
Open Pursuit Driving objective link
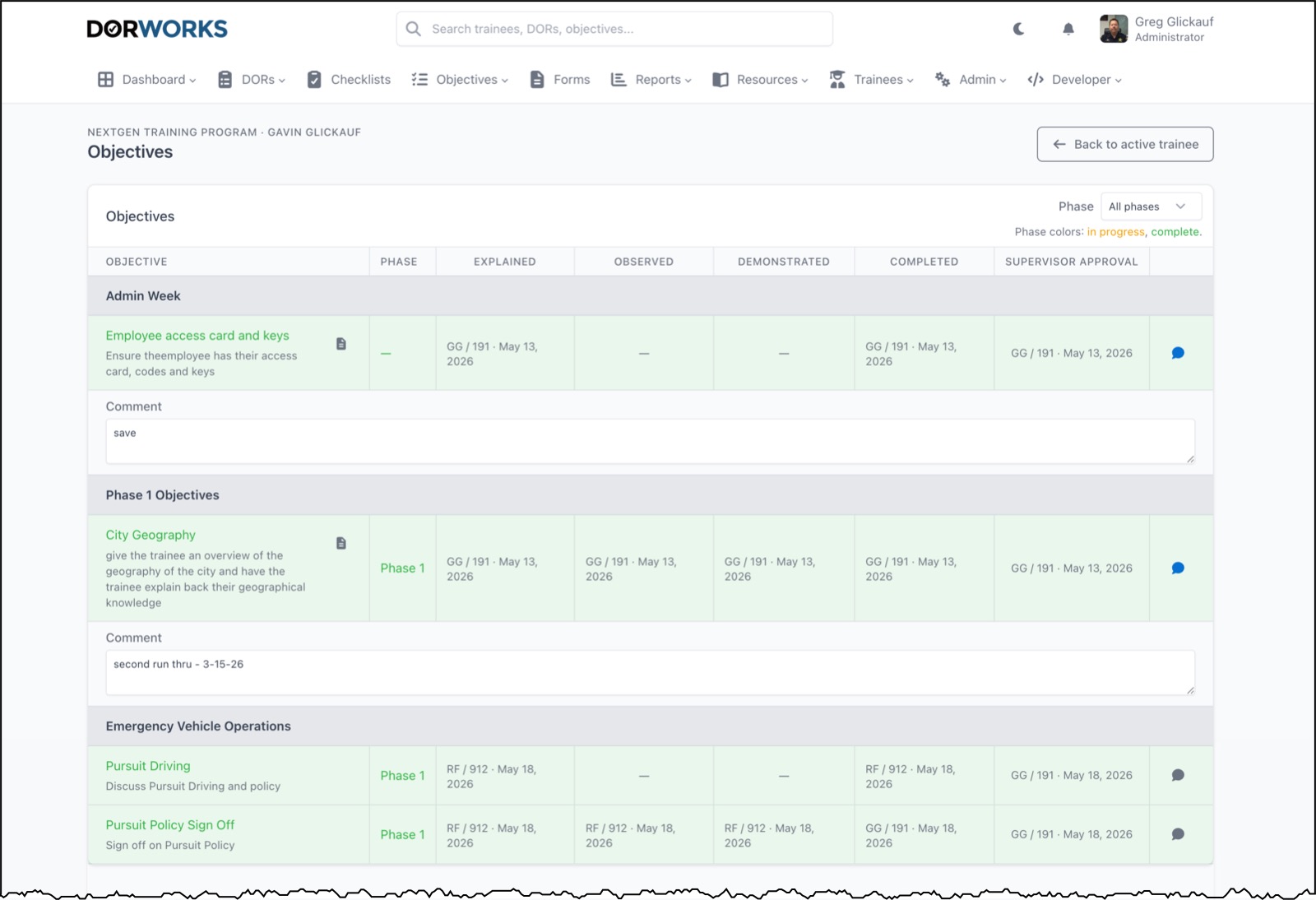[148, 766]
